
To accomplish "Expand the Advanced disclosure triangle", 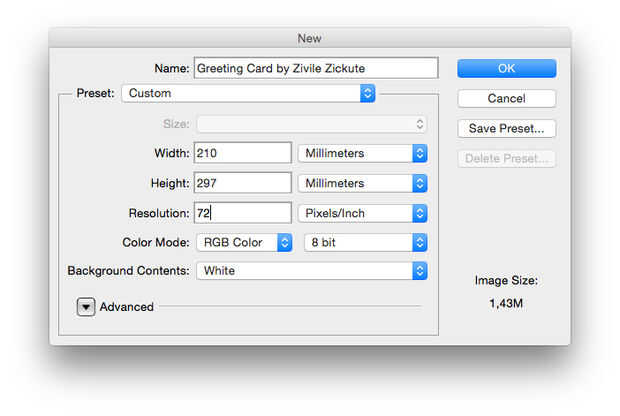I will 86,307.
